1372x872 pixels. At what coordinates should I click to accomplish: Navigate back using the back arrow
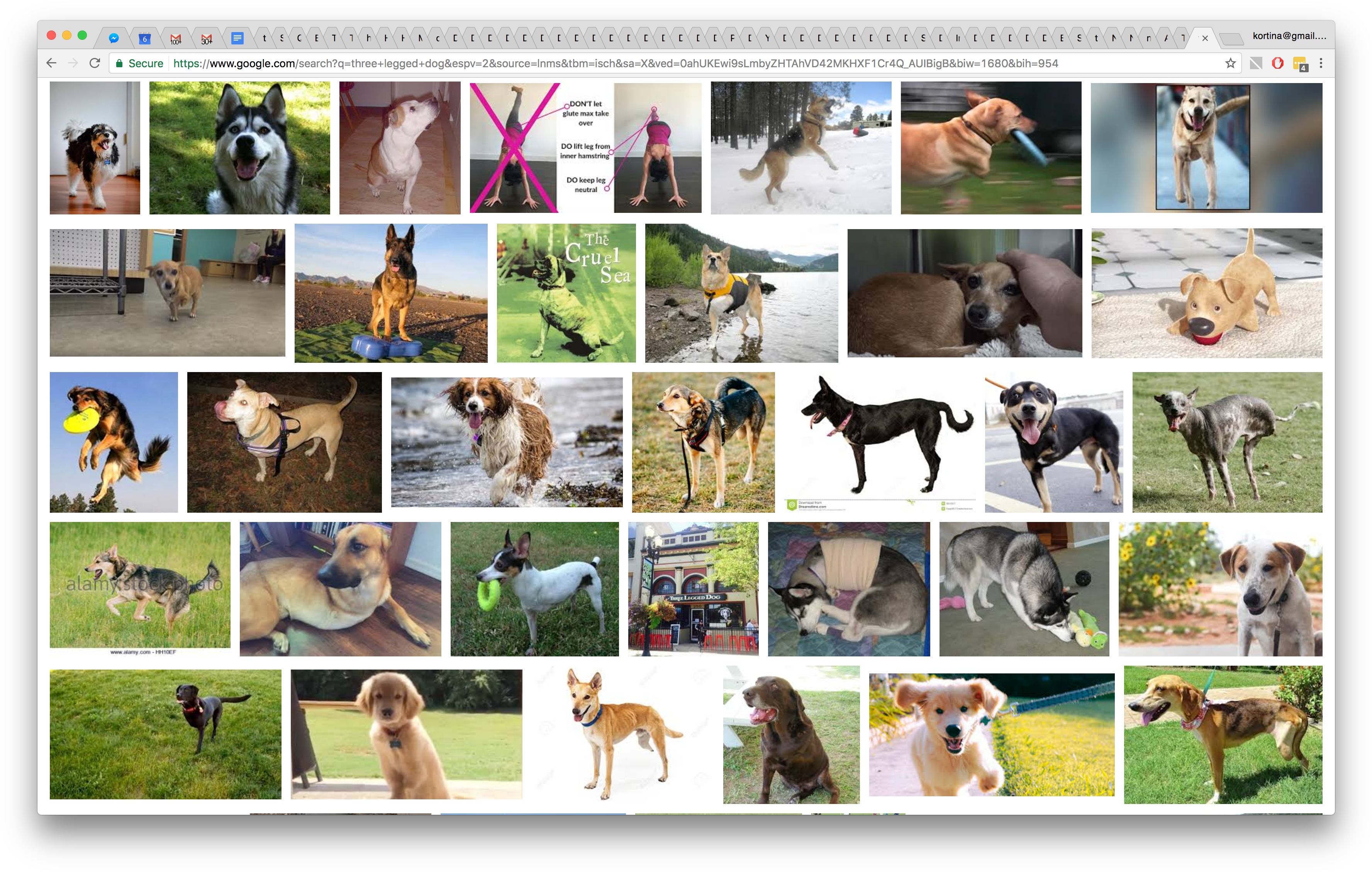click(52, 63)
